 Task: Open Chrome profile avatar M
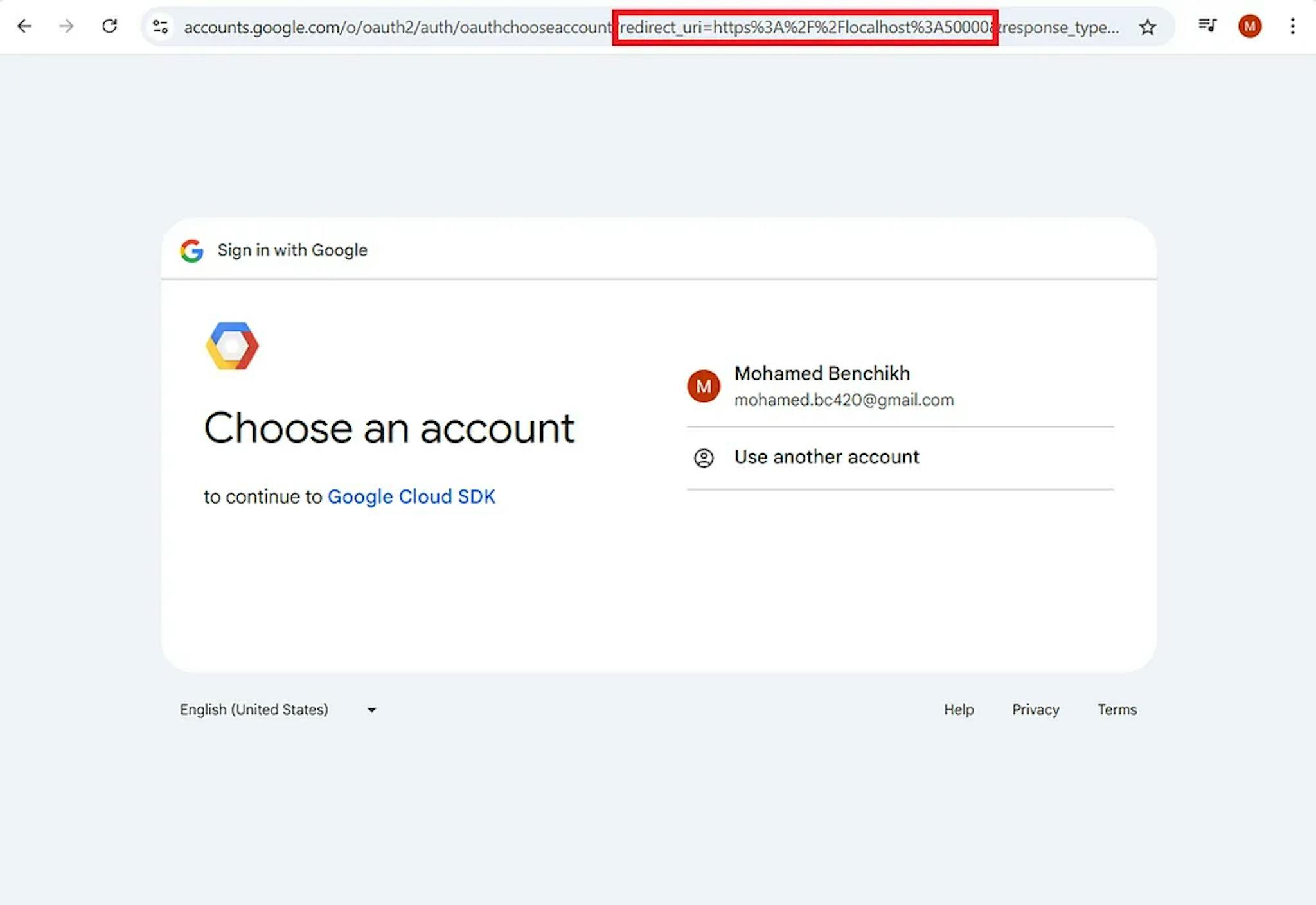[x=1249, y=26]
